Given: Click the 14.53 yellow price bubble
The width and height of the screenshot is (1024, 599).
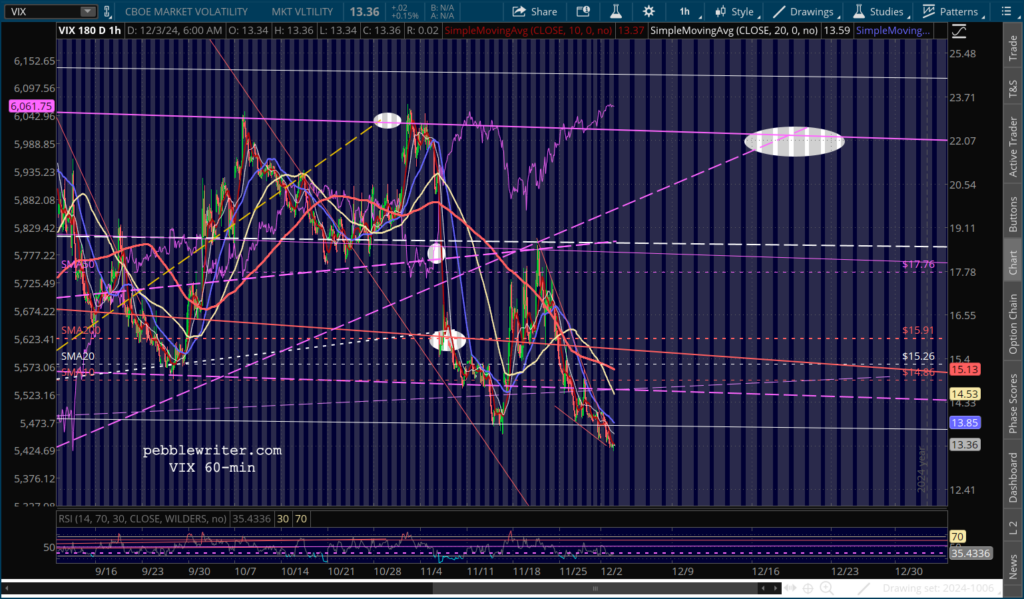Looking at the screenshot, I should [x=964, y=394].
